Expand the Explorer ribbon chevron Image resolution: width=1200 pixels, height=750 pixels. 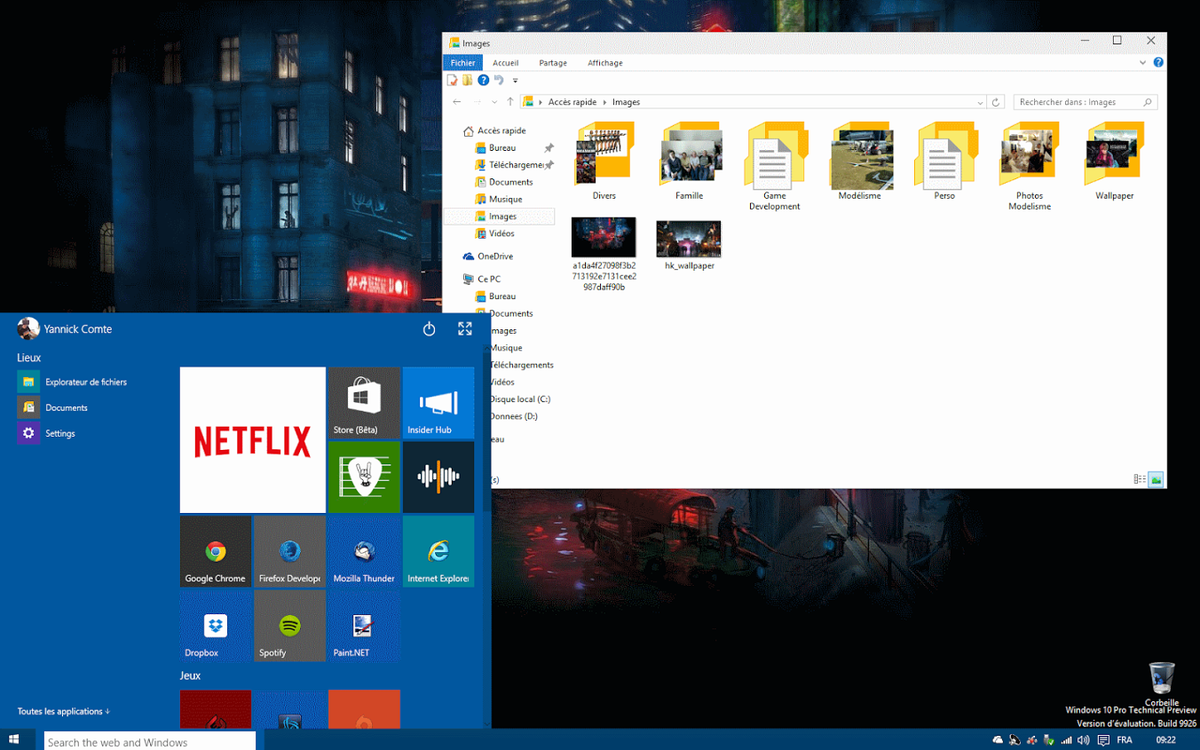(1144, 62)
